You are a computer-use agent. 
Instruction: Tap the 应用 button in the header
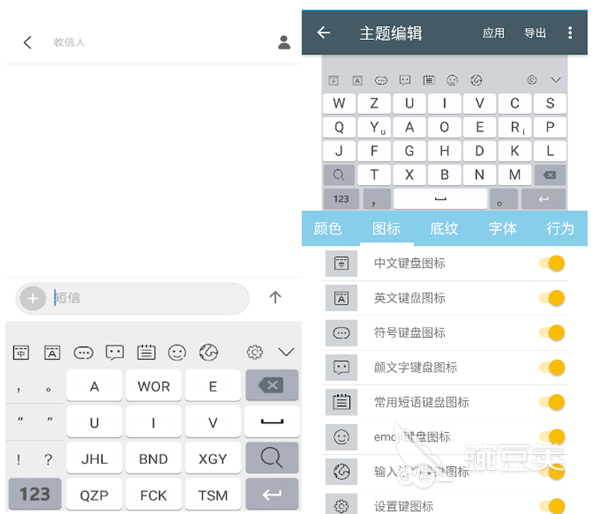coord(494,33)
